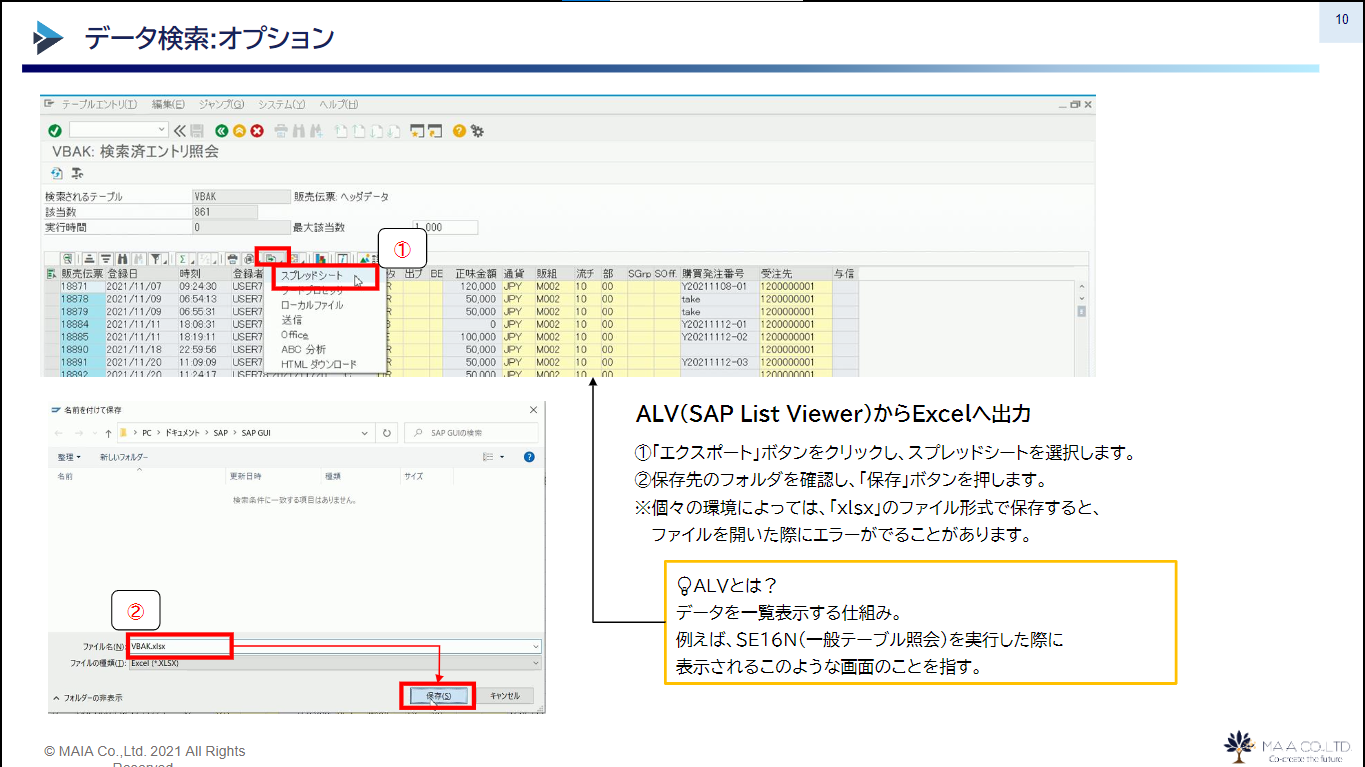Click the Print icon in standard toolbar
The width and height of the screenshot is (1365, 767).
[x=280, y=131]
